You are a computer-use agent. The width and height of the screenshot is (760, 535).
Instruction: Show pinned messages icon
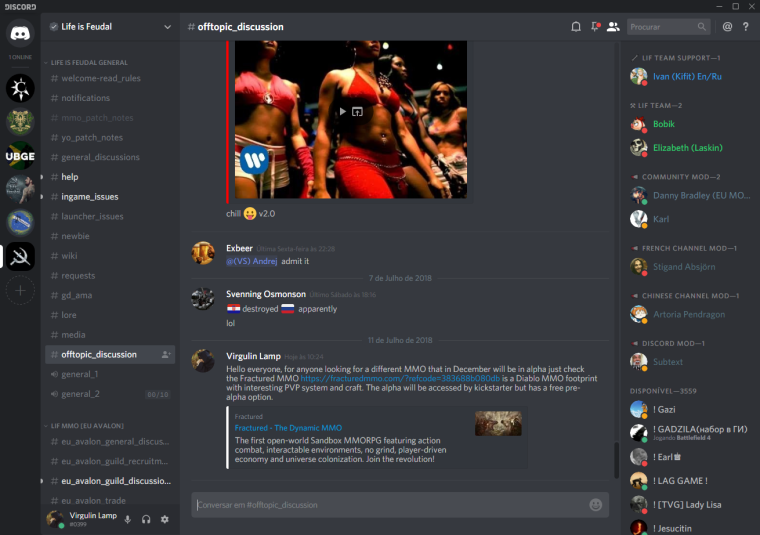[595, 27]
